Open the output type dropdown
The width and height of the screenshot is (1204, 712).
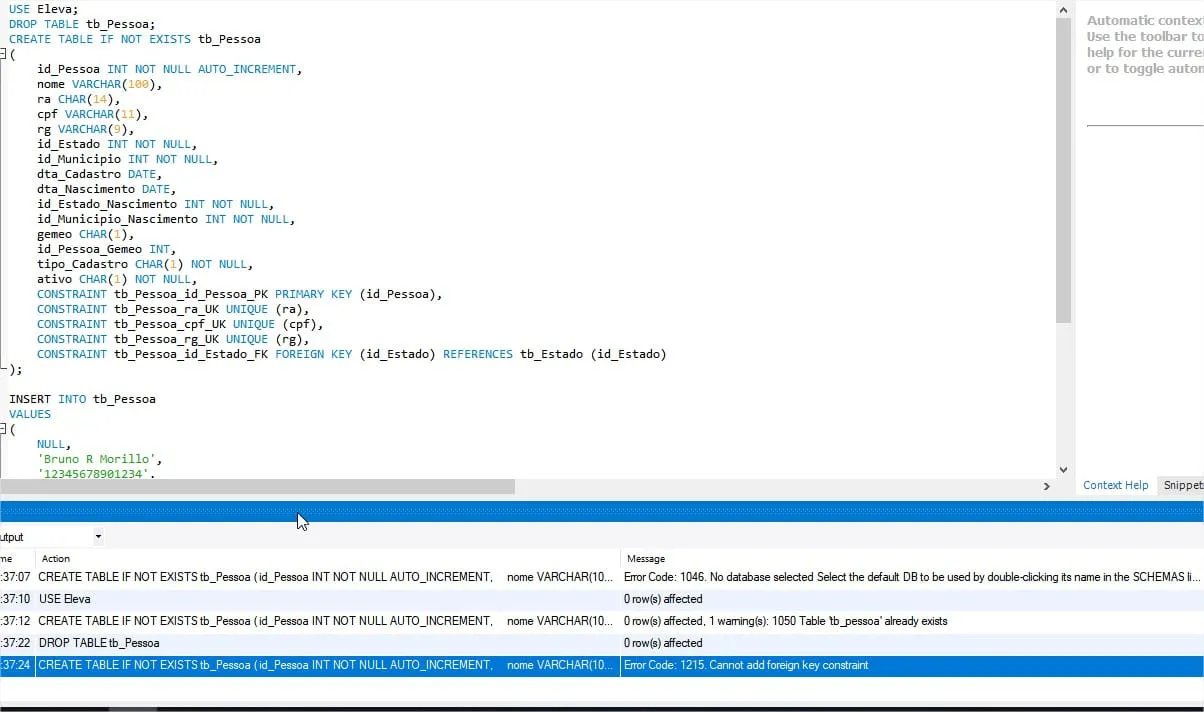tap(96, 536)
